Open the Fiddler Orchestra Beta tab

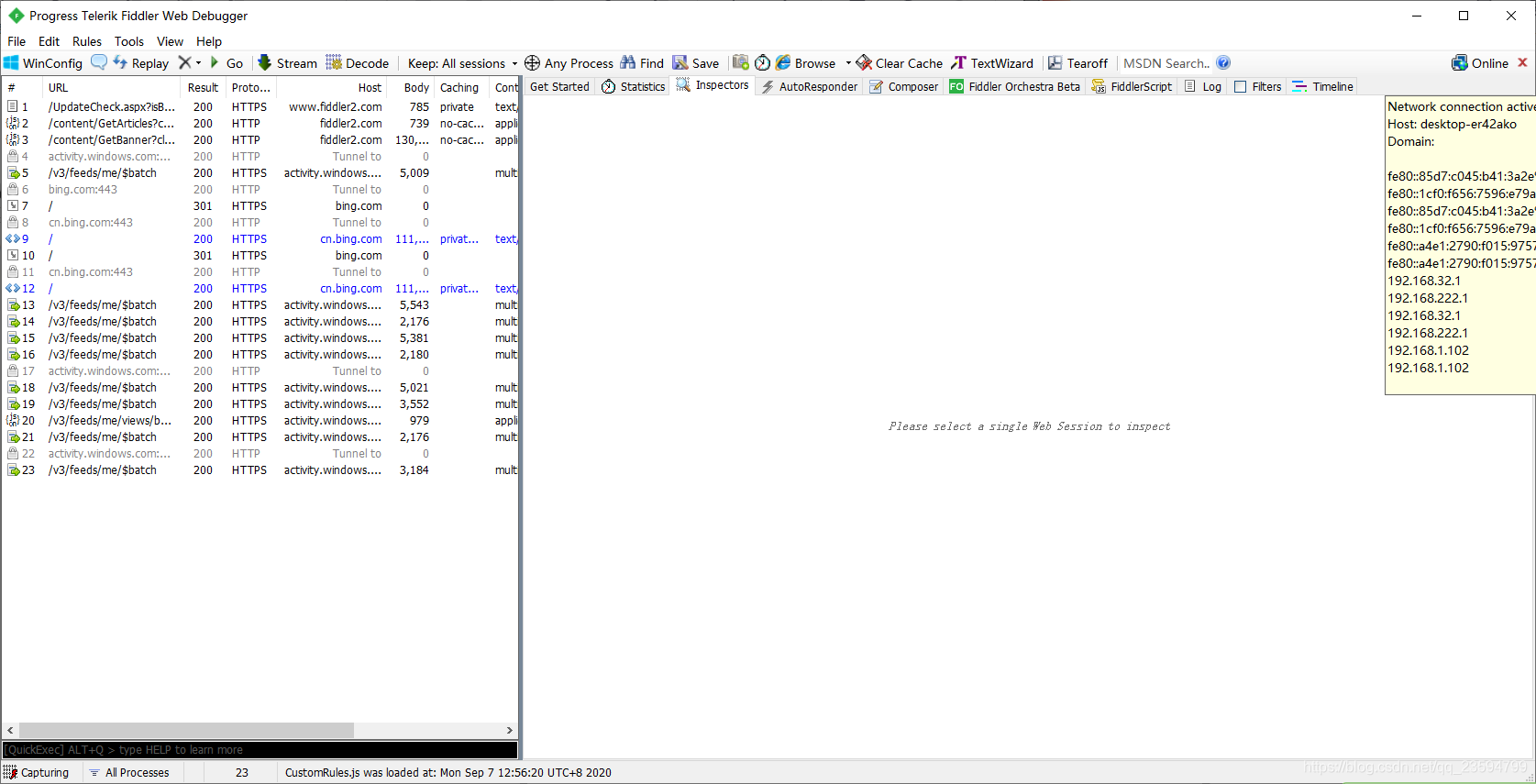[x=1014, y=86]
